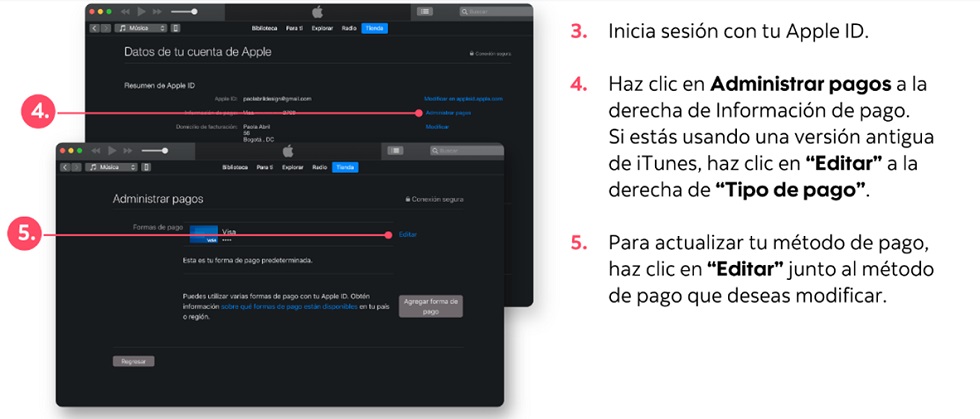Click the 'Administrar pagos' page heading
980x419 pixels.
[158, 199]
